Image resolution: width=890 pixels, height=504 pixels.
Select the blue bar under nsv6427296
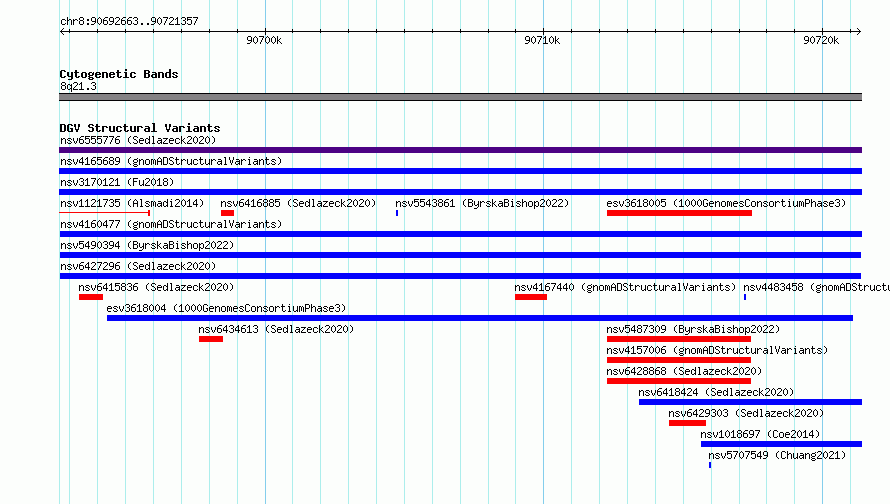pyautogui.click(x=460, y=276)
